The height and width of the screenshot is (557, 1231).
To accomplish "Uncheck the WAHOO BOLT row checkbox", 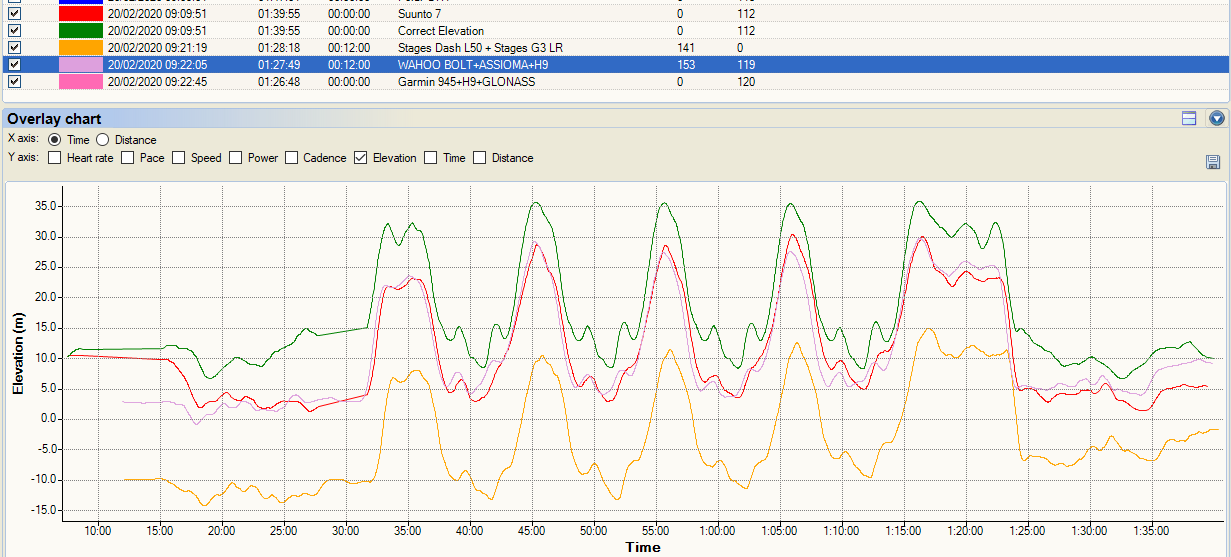I will (x=14, y=64).
